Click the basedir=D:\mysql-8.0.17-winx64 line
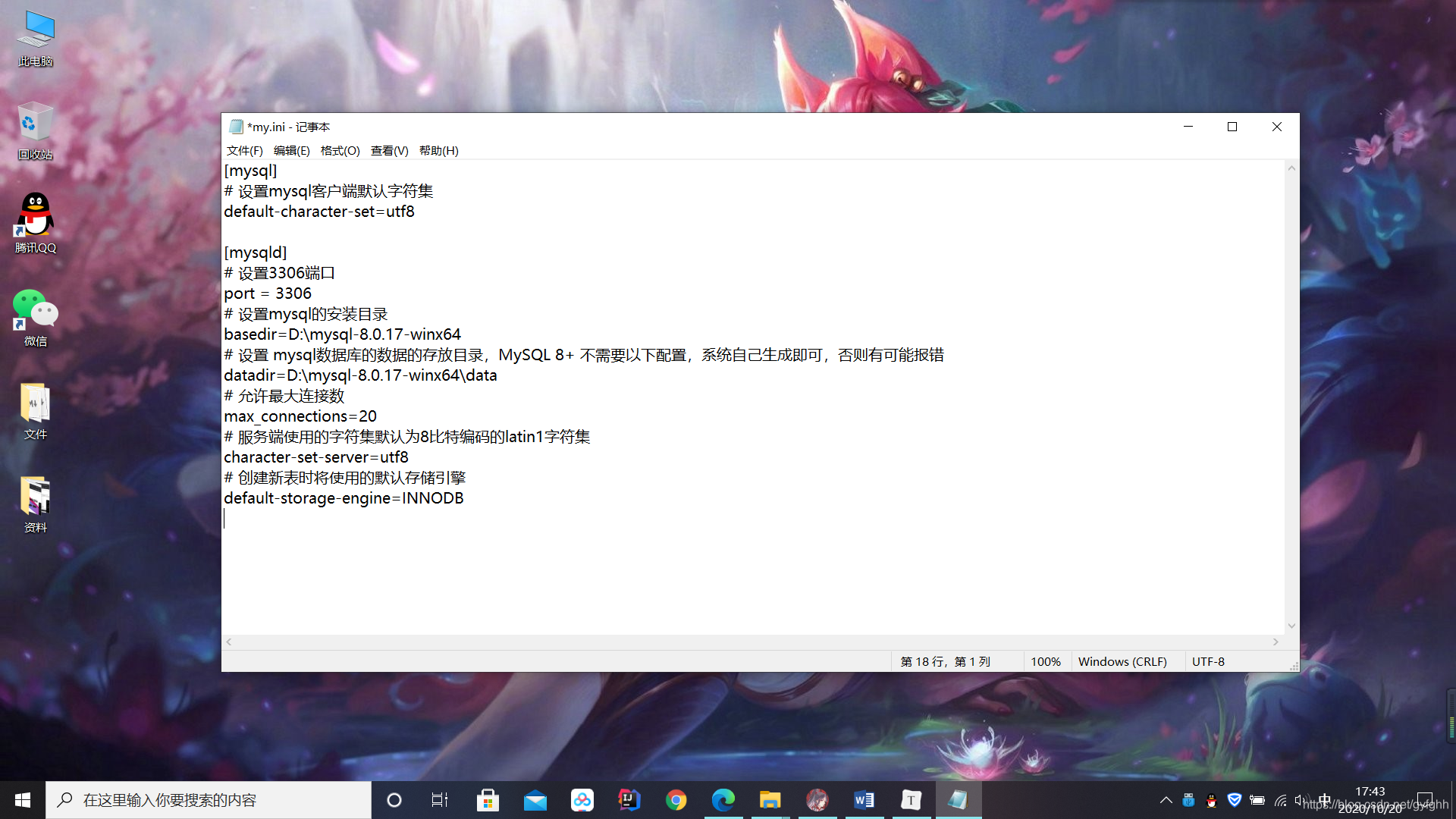This screenshot has height=819, width=1456. pyautogui.click(x=343, y=334)
